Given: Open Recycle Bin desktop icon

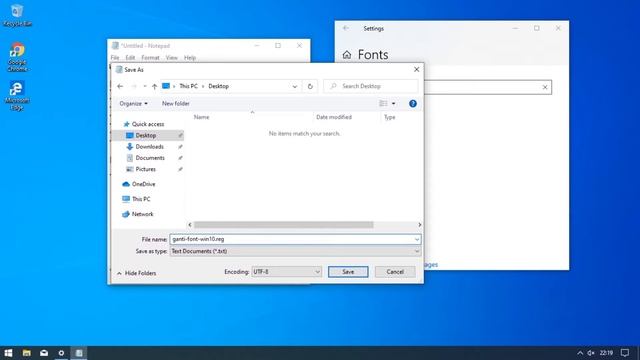Looking at the screenshot, I should [17, 15].
